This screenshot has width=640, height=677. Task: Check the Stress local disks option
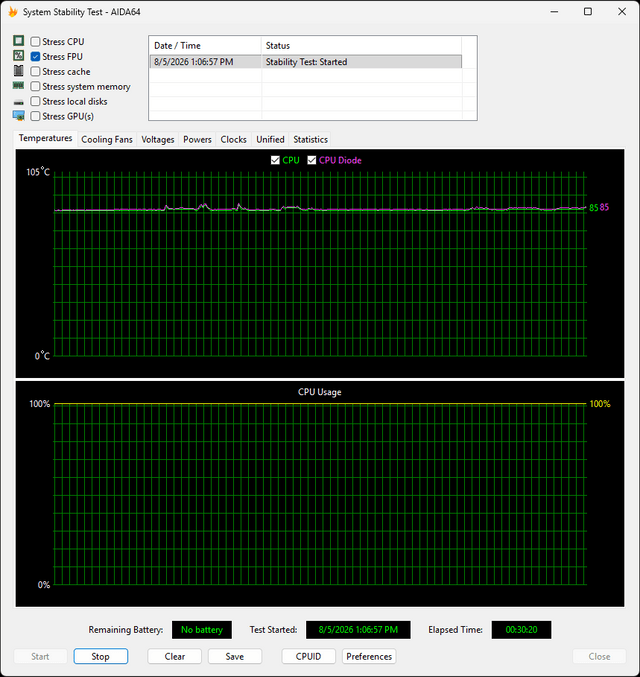pos(35,101)
